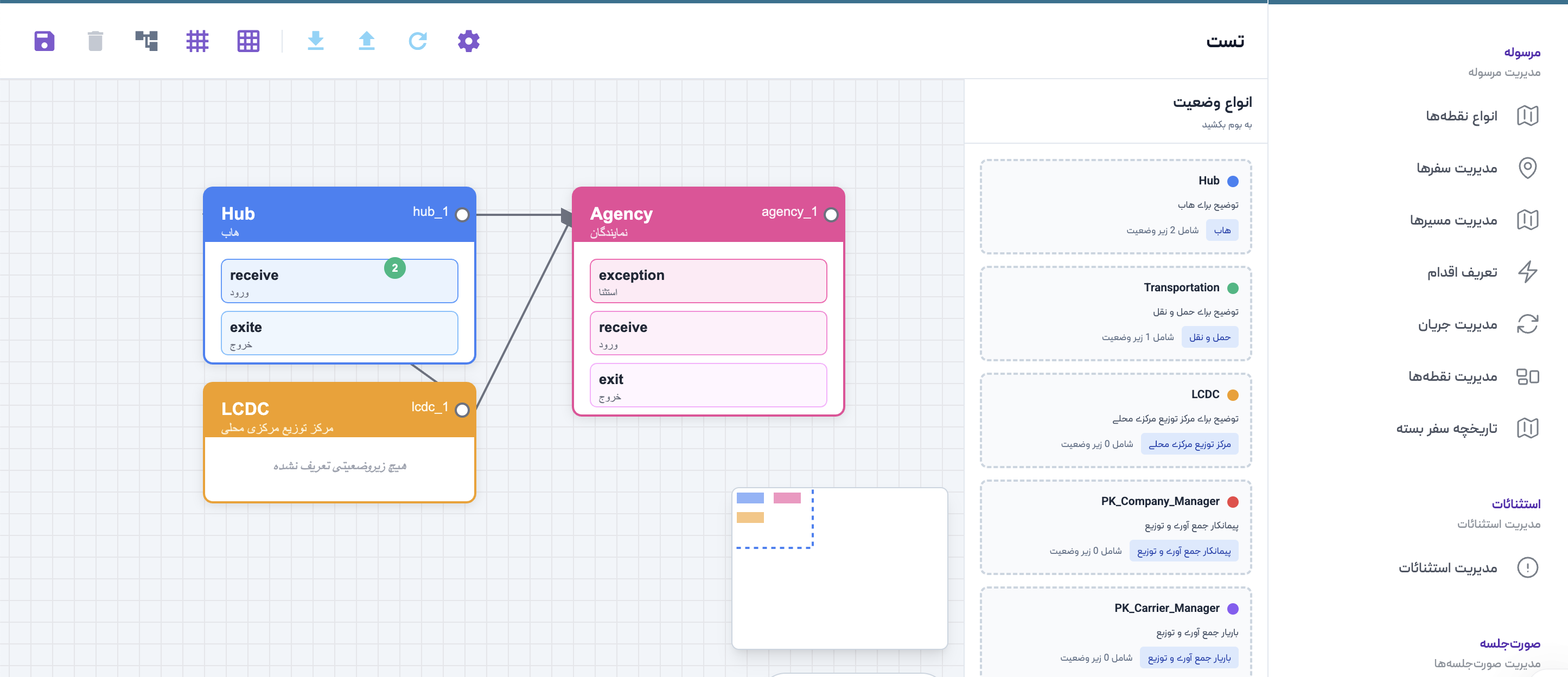This screenshot has width=1568, height=677.
Task: Click the minimap overview panel
Action: (839, 568)
